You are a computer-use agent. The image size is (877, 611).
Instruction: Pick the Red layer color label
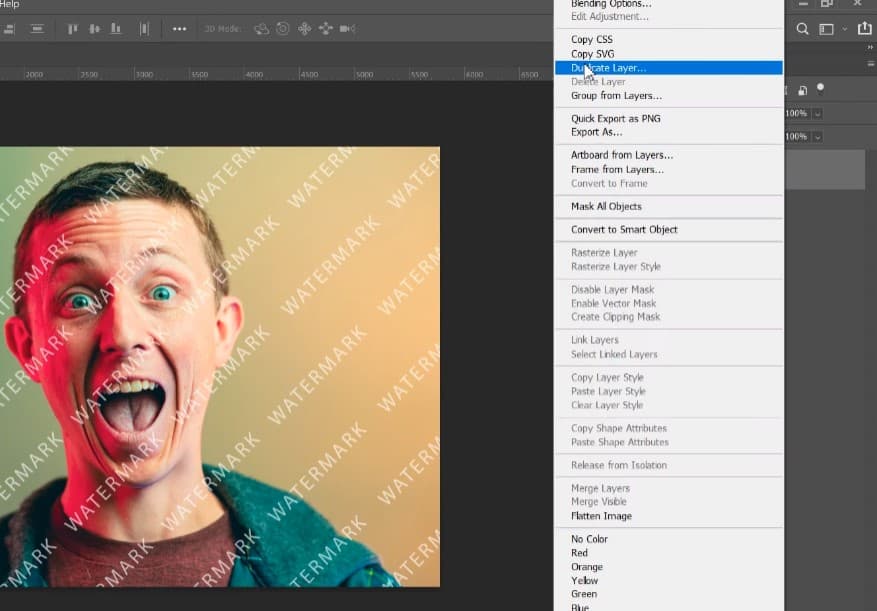(x=579, y=553)
